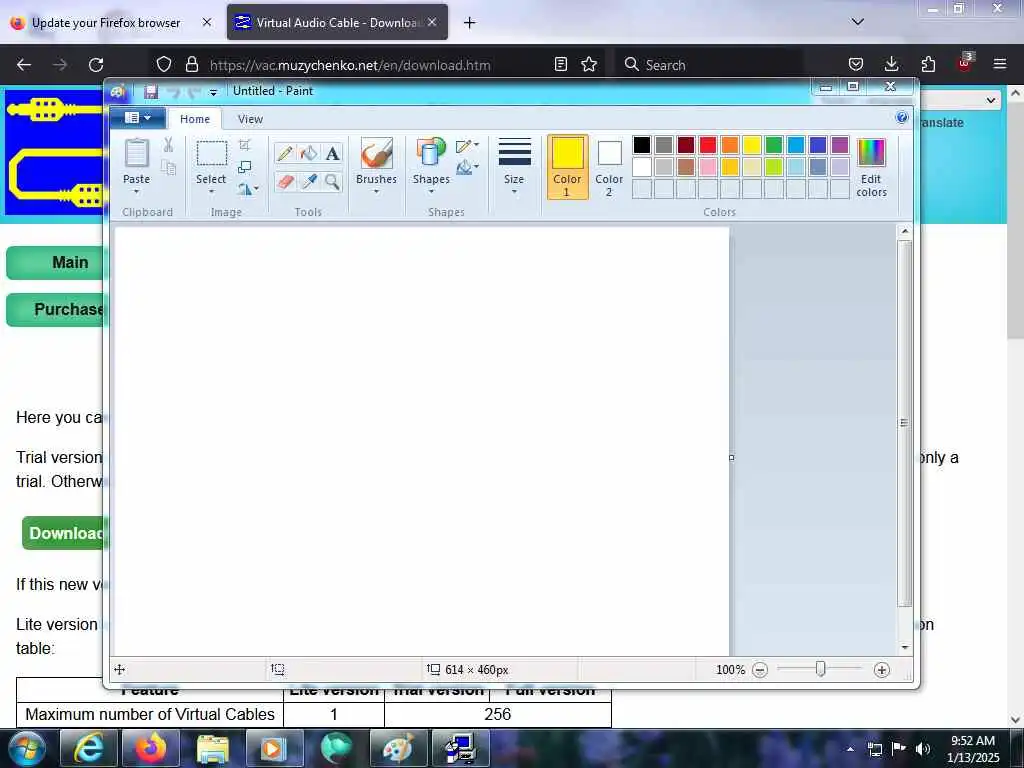Select the Pencil tool in Paint
1024x768 pixels.
click(x=285, y=153)
